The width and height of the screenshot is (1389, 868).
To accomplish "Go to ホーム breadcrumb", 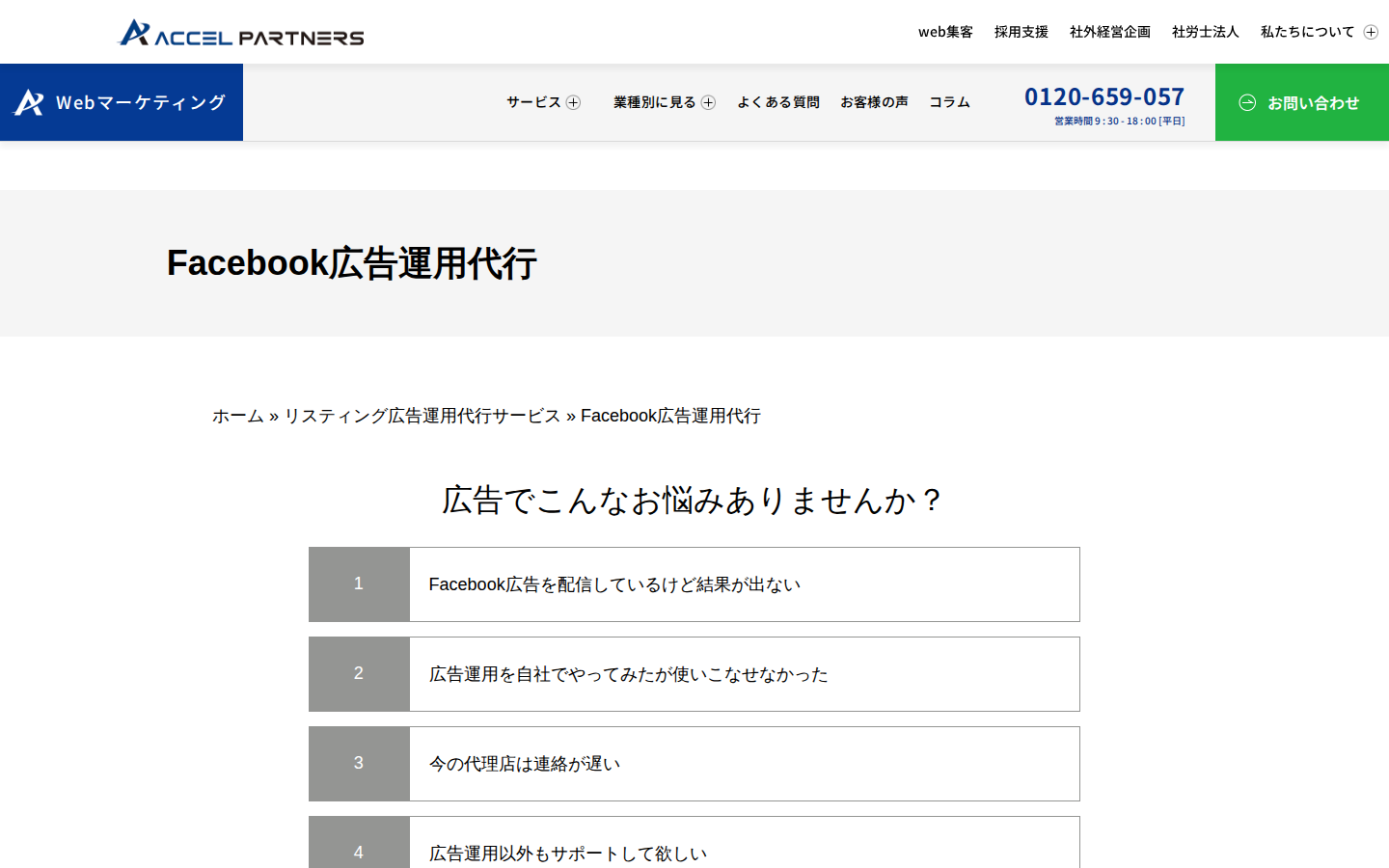I will [x=238, y=416].
